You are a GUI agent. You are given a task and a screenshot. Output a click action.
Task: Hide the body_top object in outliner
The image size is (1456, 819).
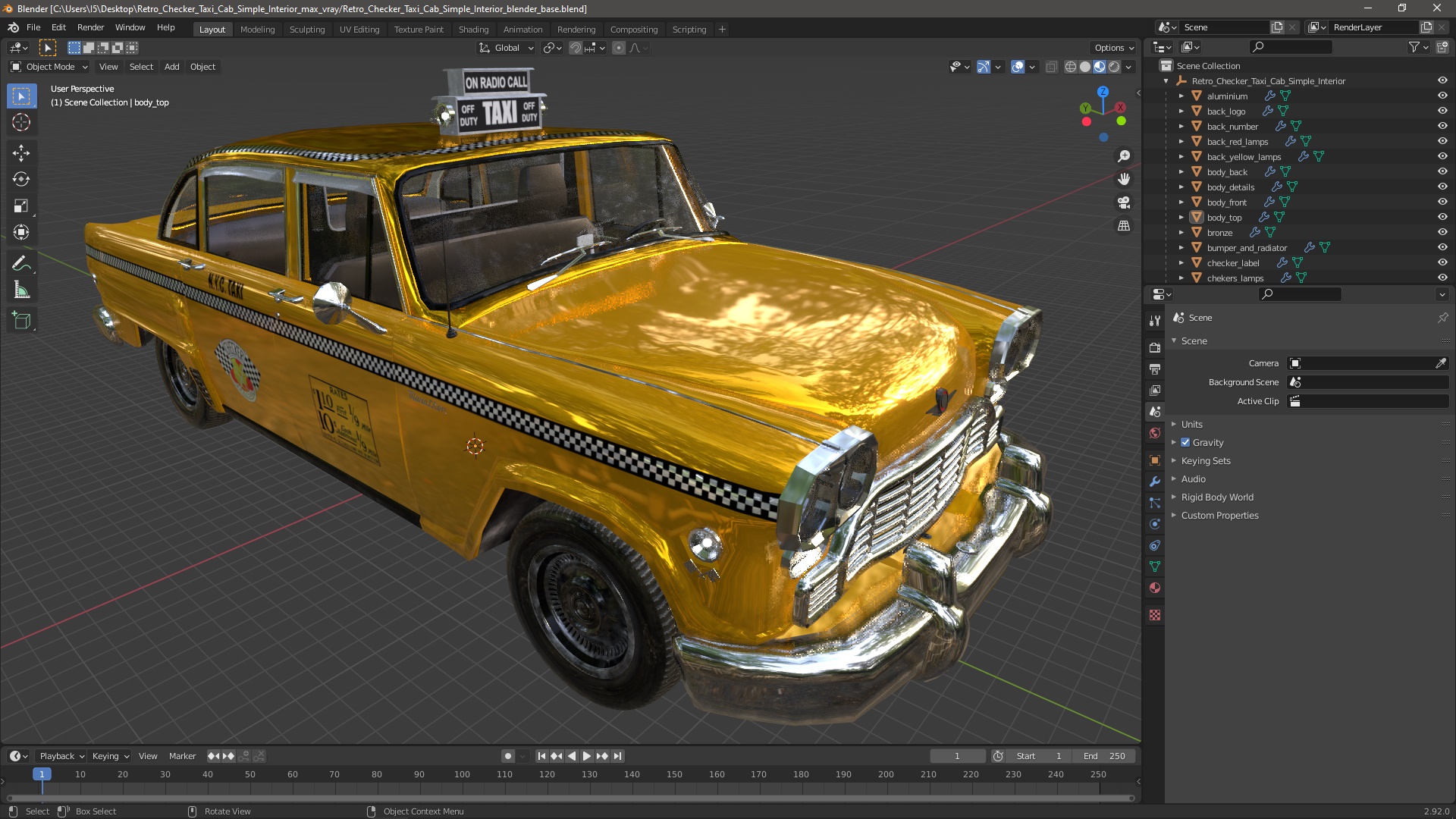[1442, 217]
